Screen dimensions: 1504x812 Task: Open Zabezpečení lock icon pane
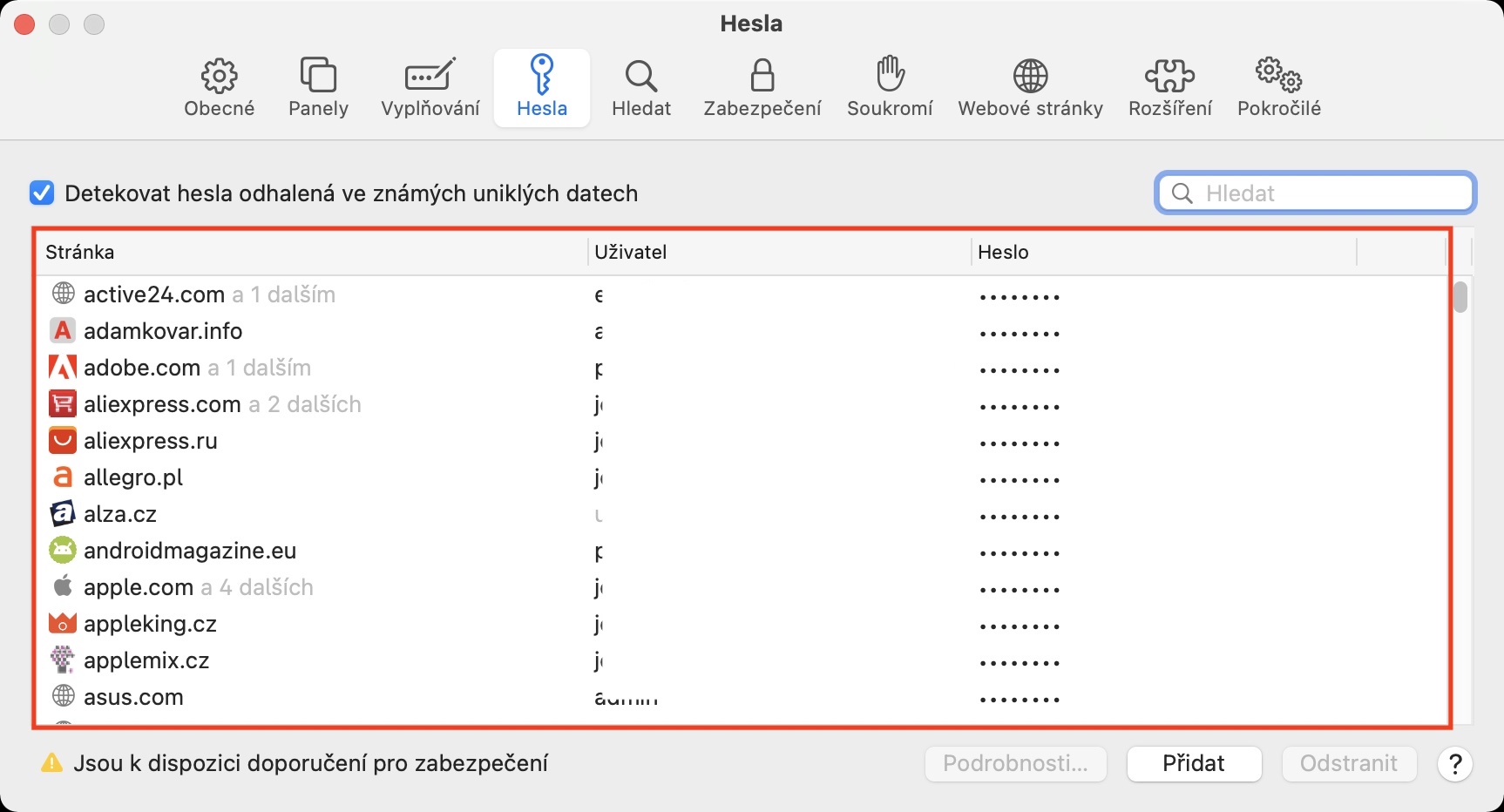point(762,87)
